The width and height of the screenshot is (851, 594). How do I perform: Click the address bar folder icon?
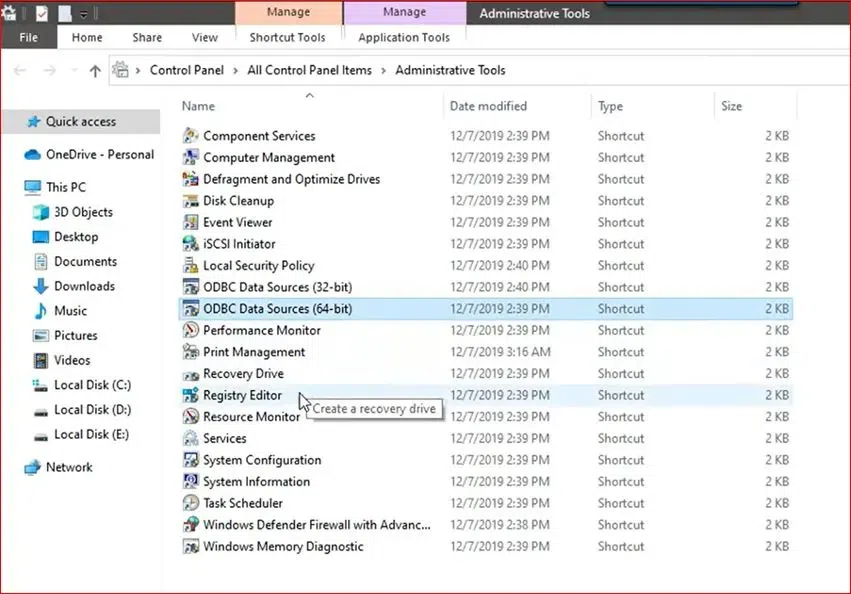(120, 70)
